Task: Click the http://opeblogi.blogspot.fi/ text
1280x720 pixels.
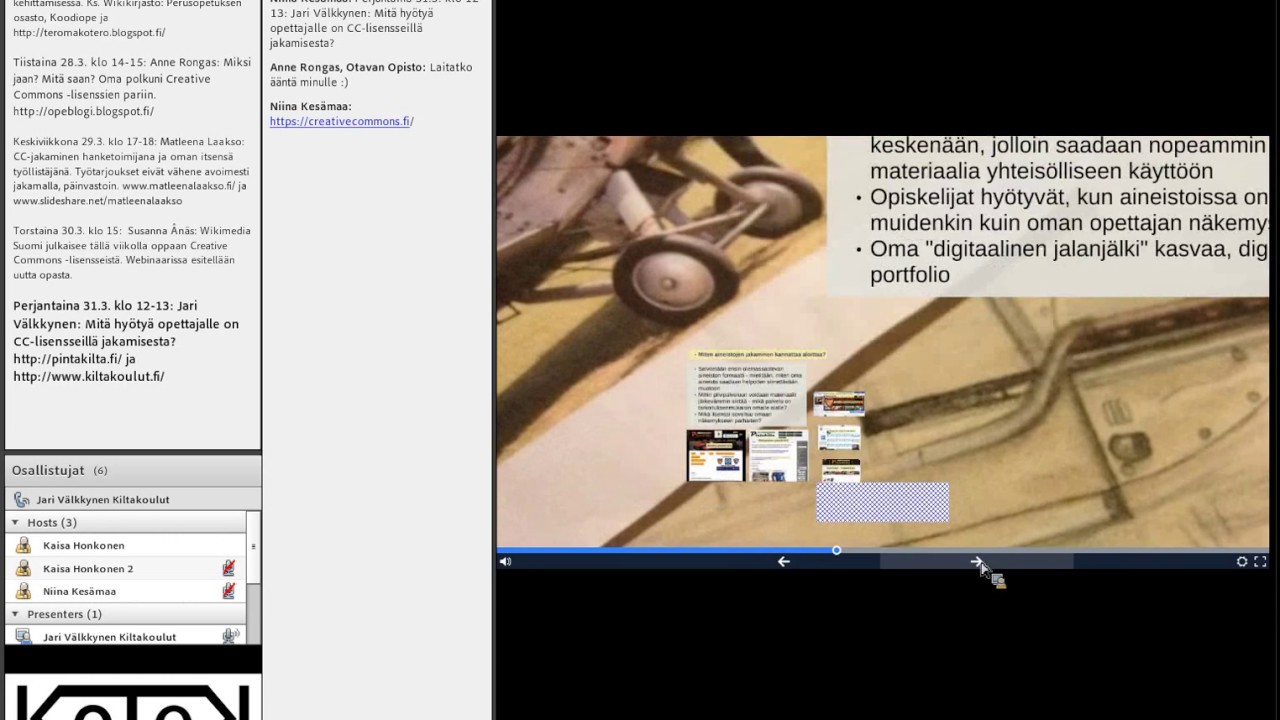Action: tap(83, 111)
